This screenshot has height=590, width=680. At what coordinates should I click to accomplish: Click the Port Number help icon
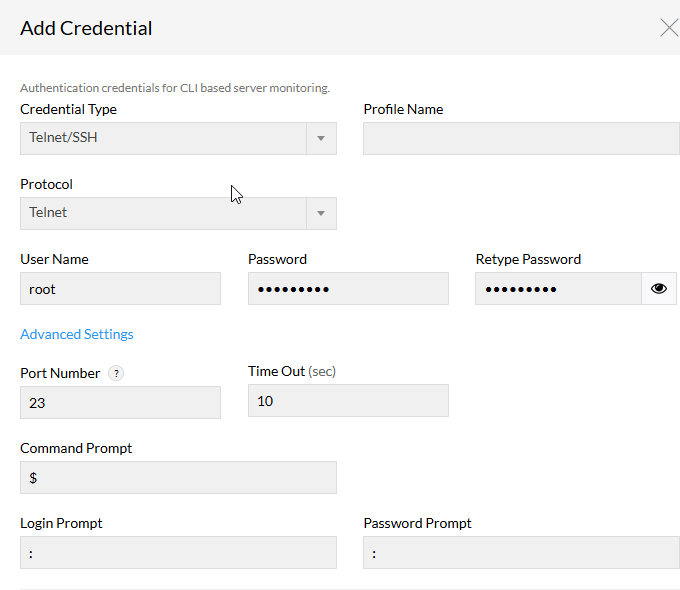116,374
